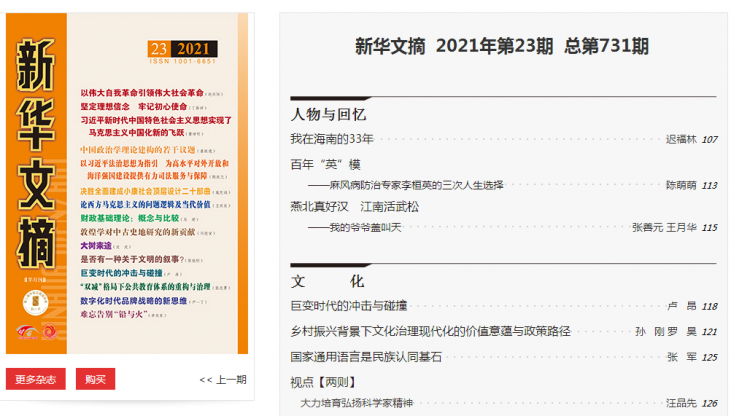Image resolution: width=750 pixels, height=416 pixels.
Task: Click the 购买 button
Action: click(95, 379)
